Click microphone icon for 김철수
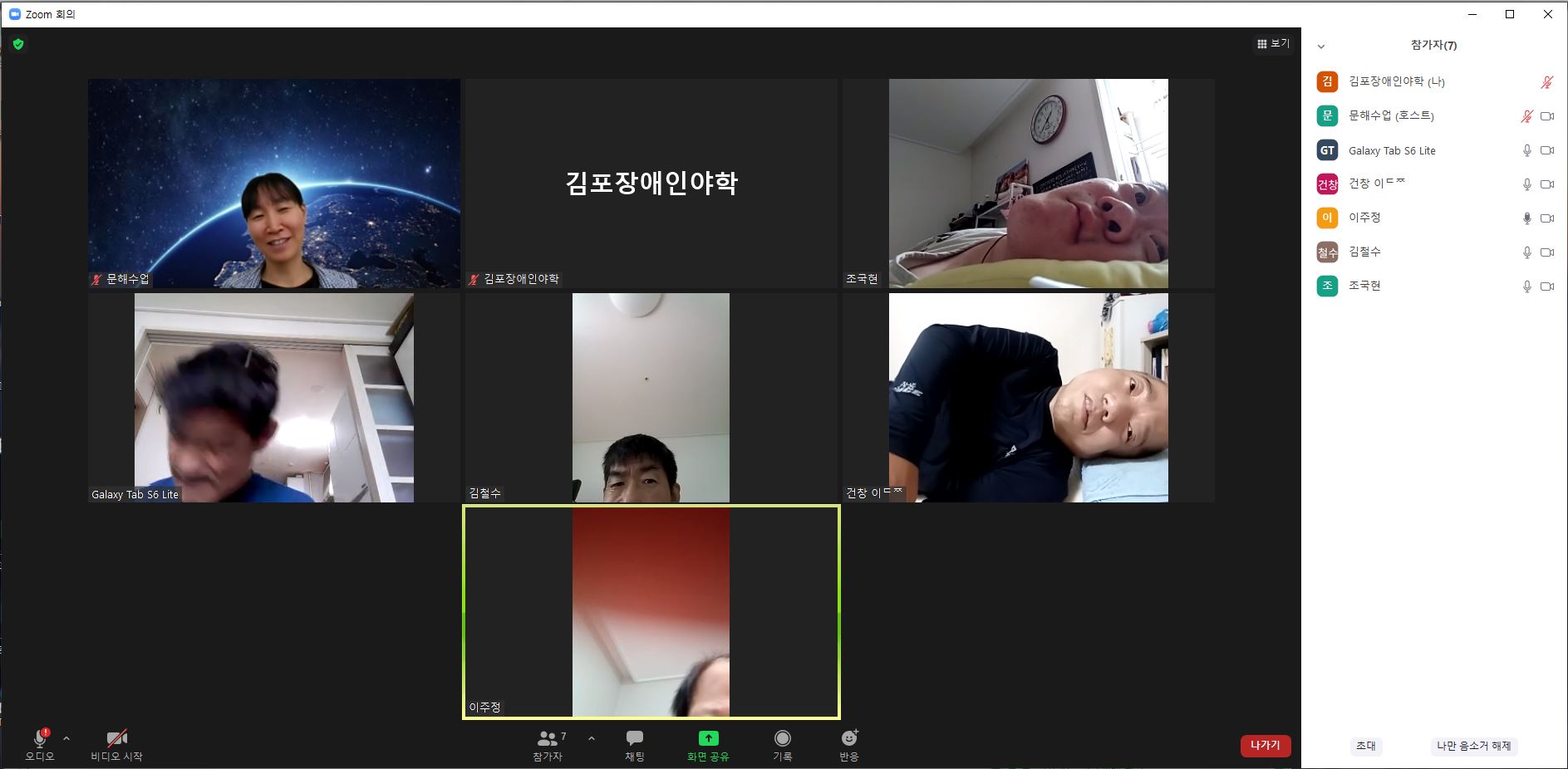This screenshot has width=1568, height=769. click(1526, 252)
